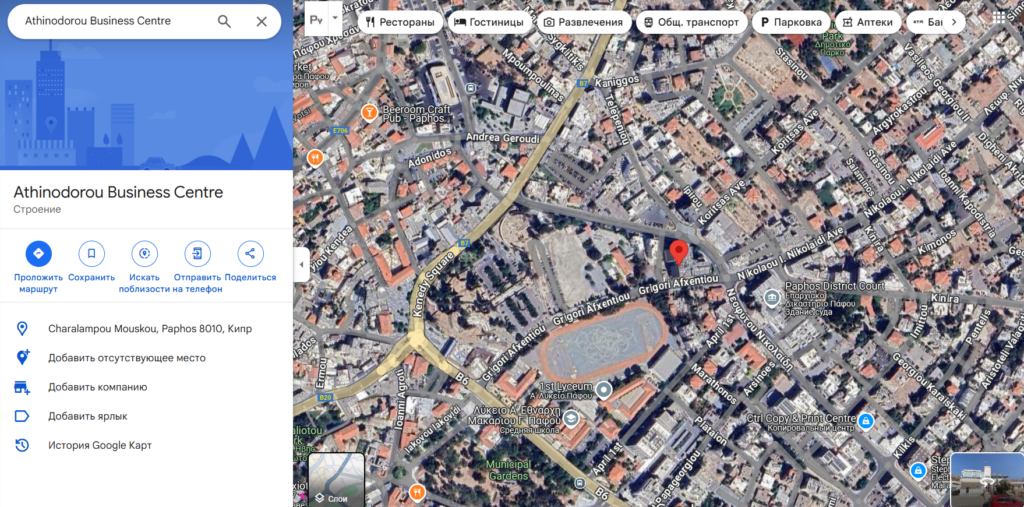The width and height of the screenshot is (1024, 507).
Task: Select the Гостиницы category chip
Action: (489, 21)
